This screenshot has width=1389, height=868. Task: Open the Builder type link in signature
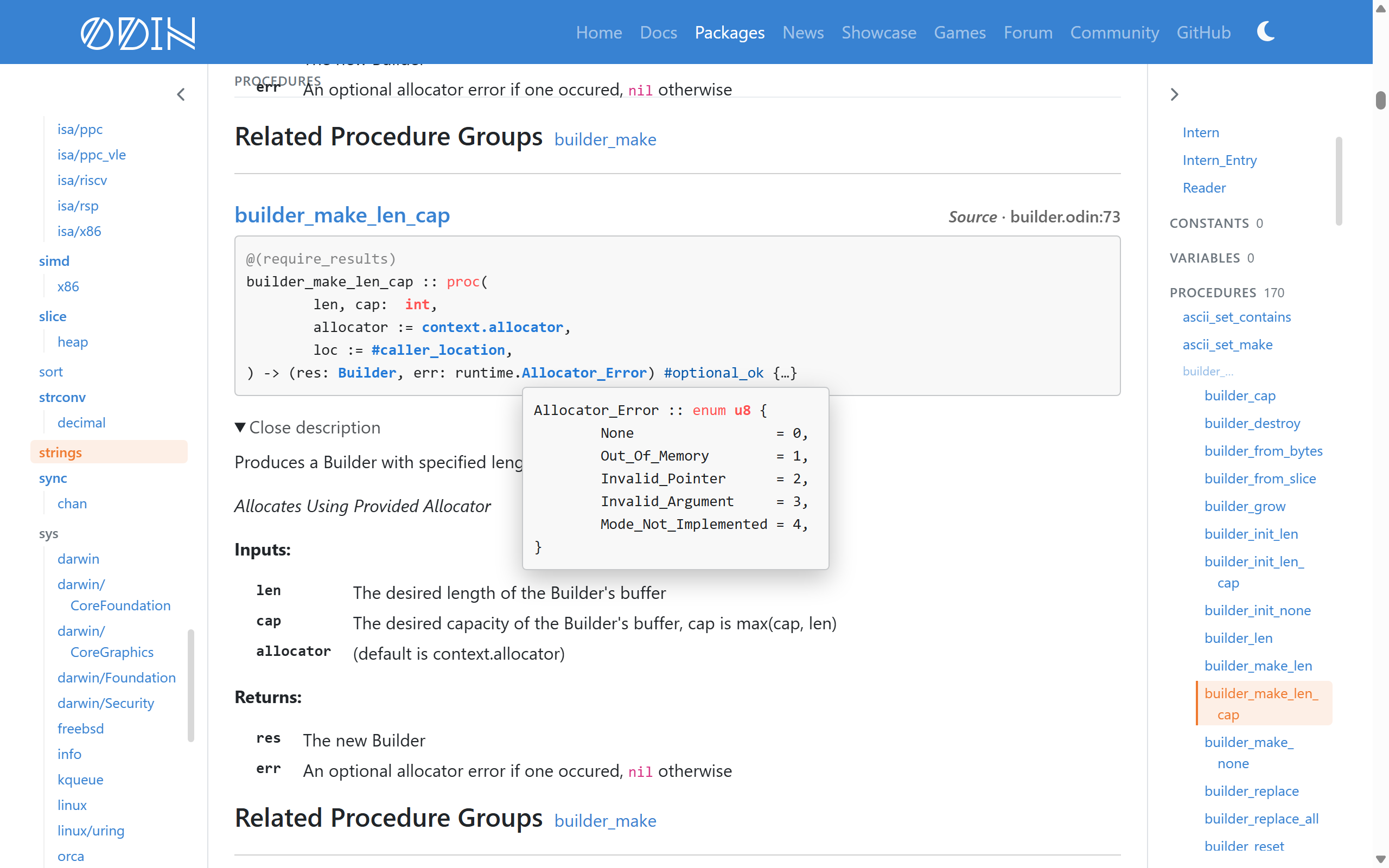[367, 373]
